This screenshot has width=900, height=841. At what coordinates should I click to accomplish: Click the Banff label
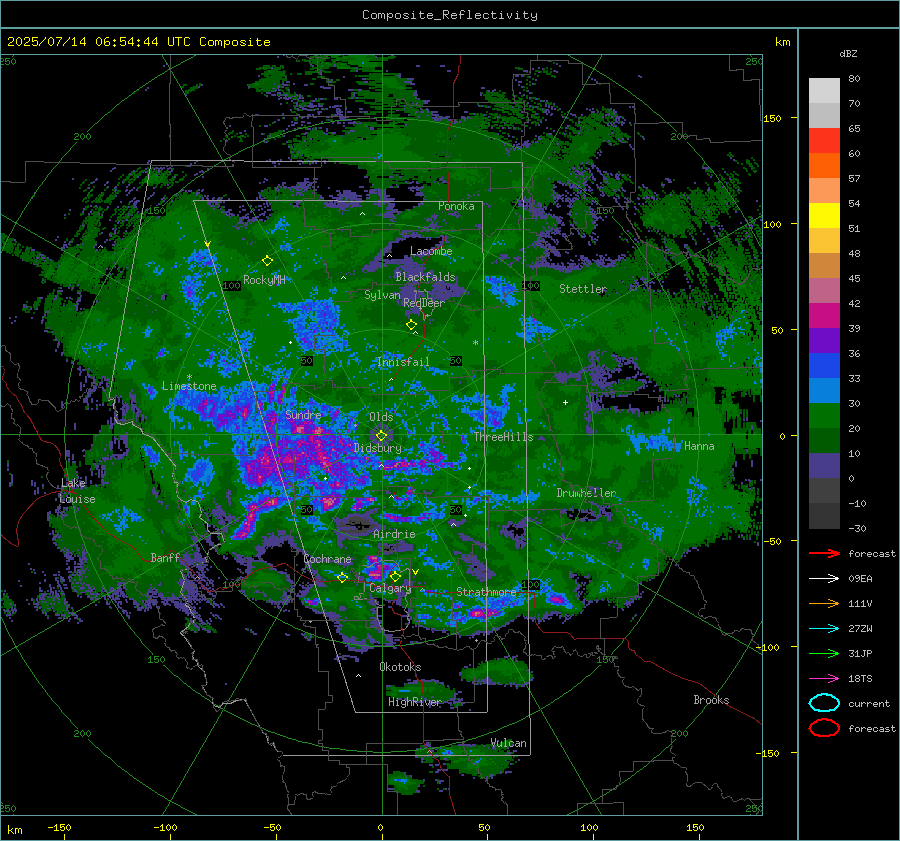165,558
